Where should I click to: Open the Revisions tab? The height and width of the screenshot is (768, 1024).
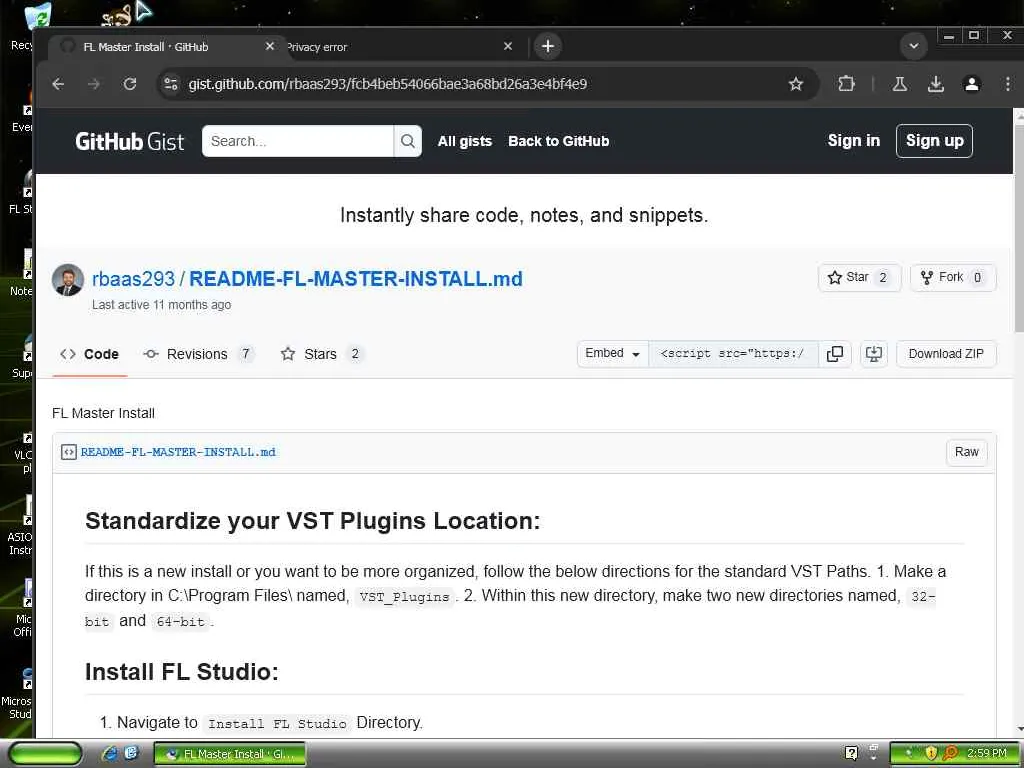198,354
